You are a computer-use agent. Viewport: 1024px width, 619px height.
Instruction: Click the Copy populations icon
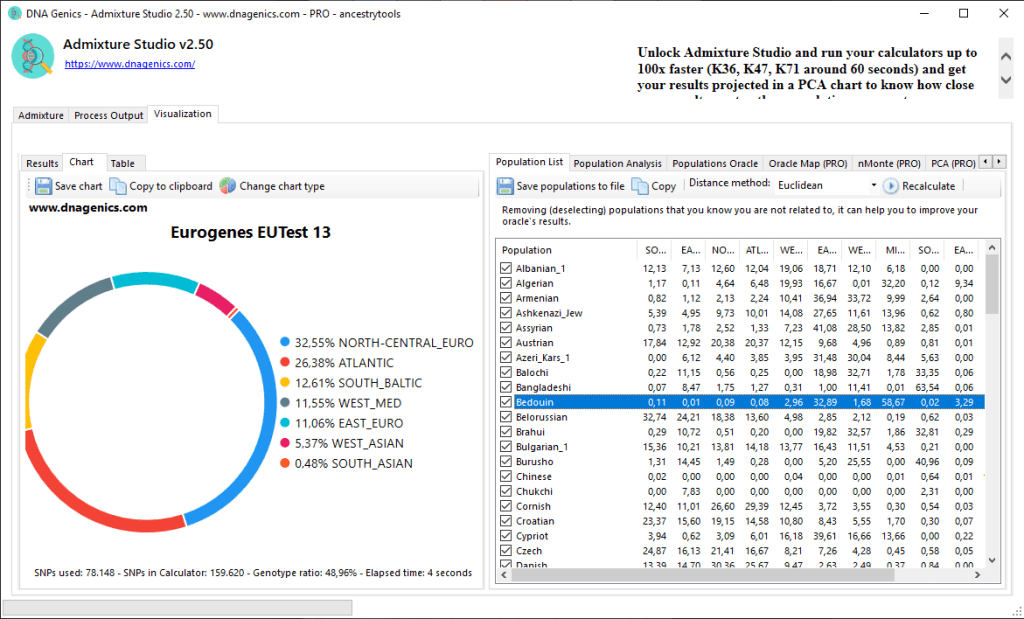(x=640, y=186)
